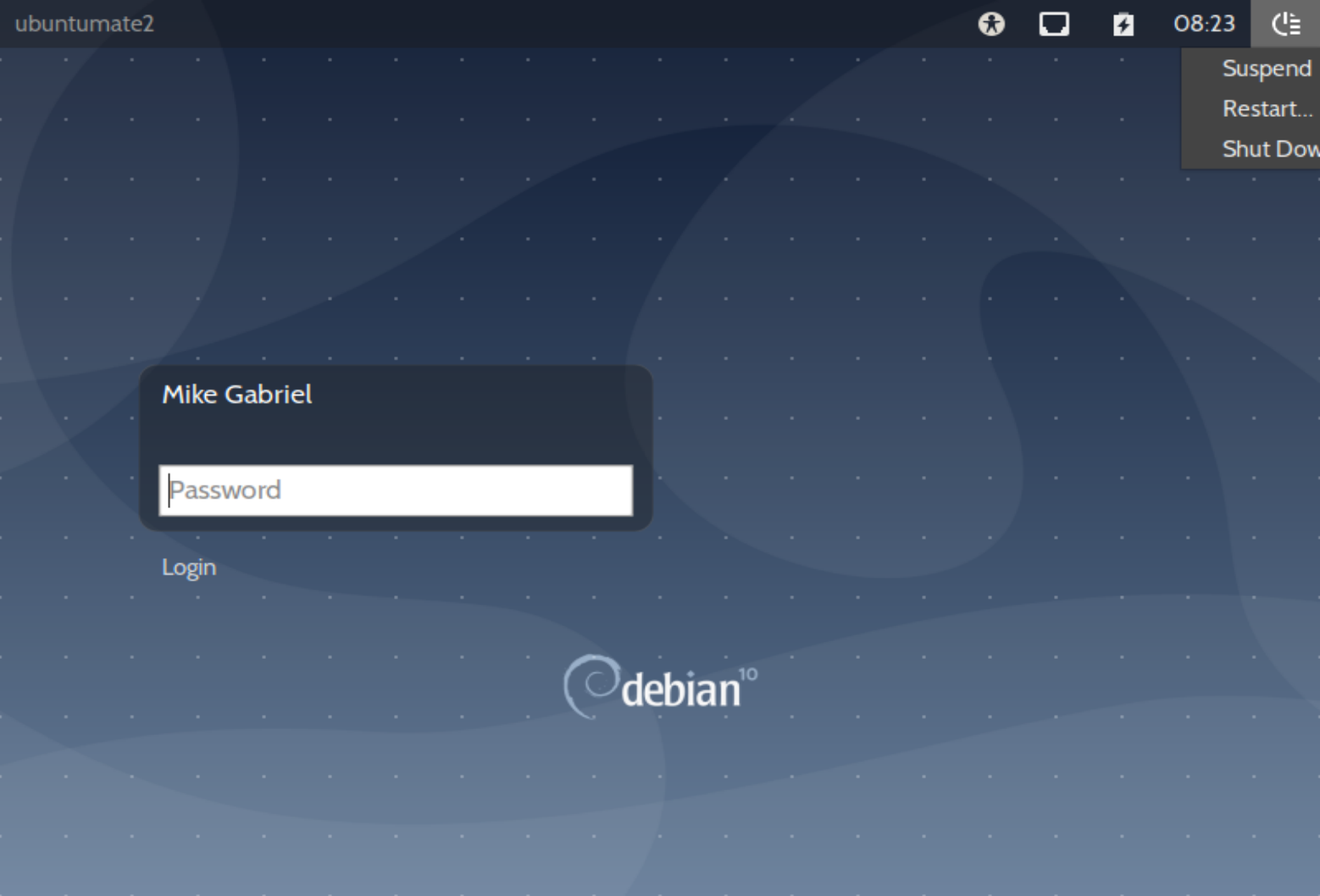Click the accessibility person icon

click(x=994, y=24)
